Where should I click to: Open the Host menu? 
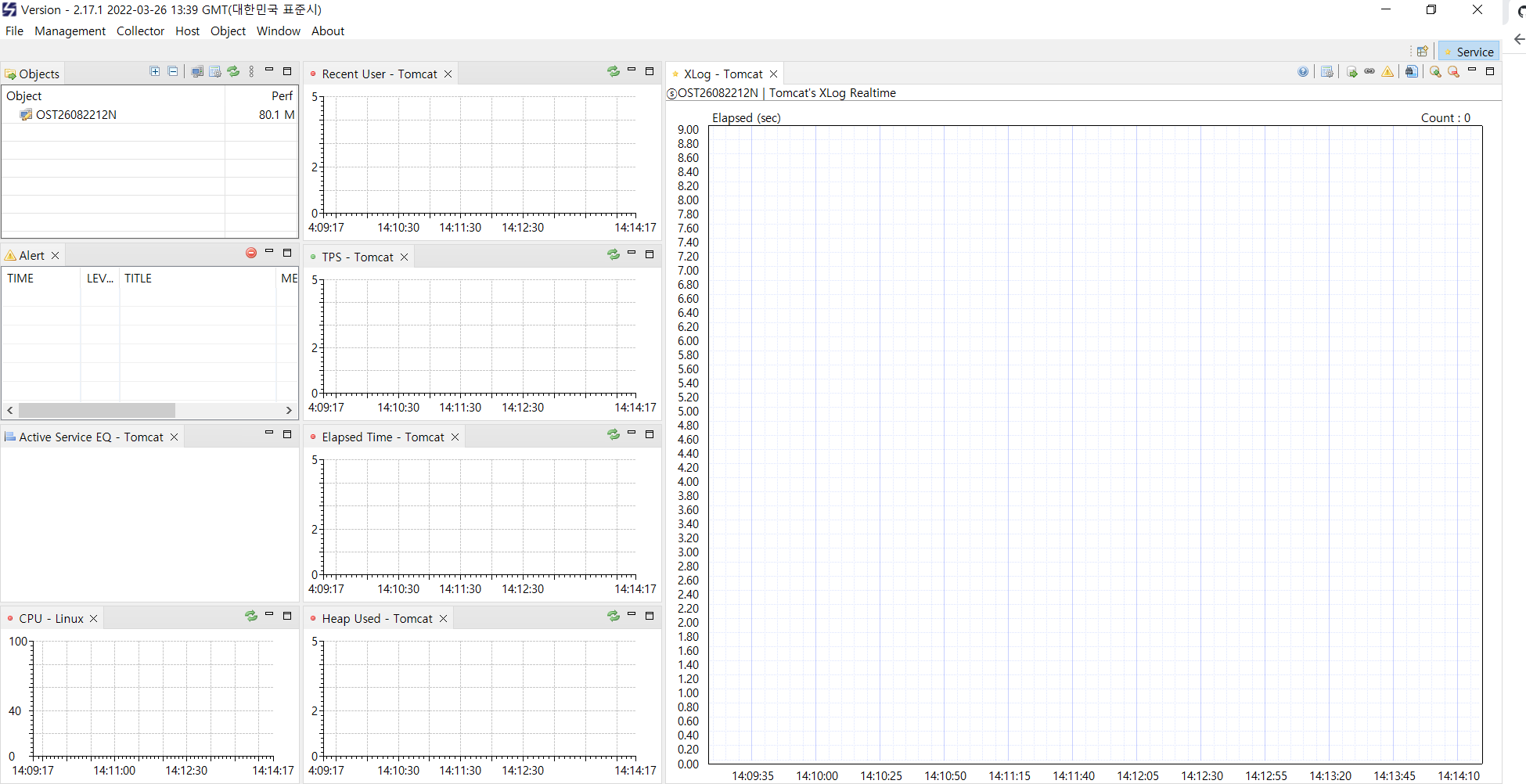188,31
